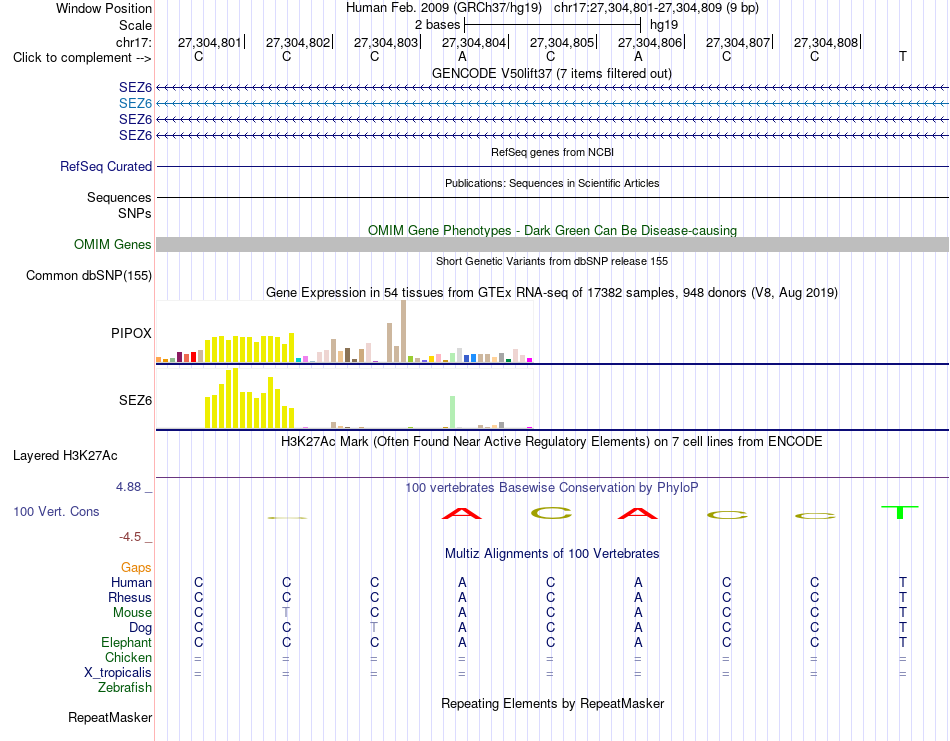950x741 pixels.
Task: Click the SNPs track label
Action: (135, 213)
